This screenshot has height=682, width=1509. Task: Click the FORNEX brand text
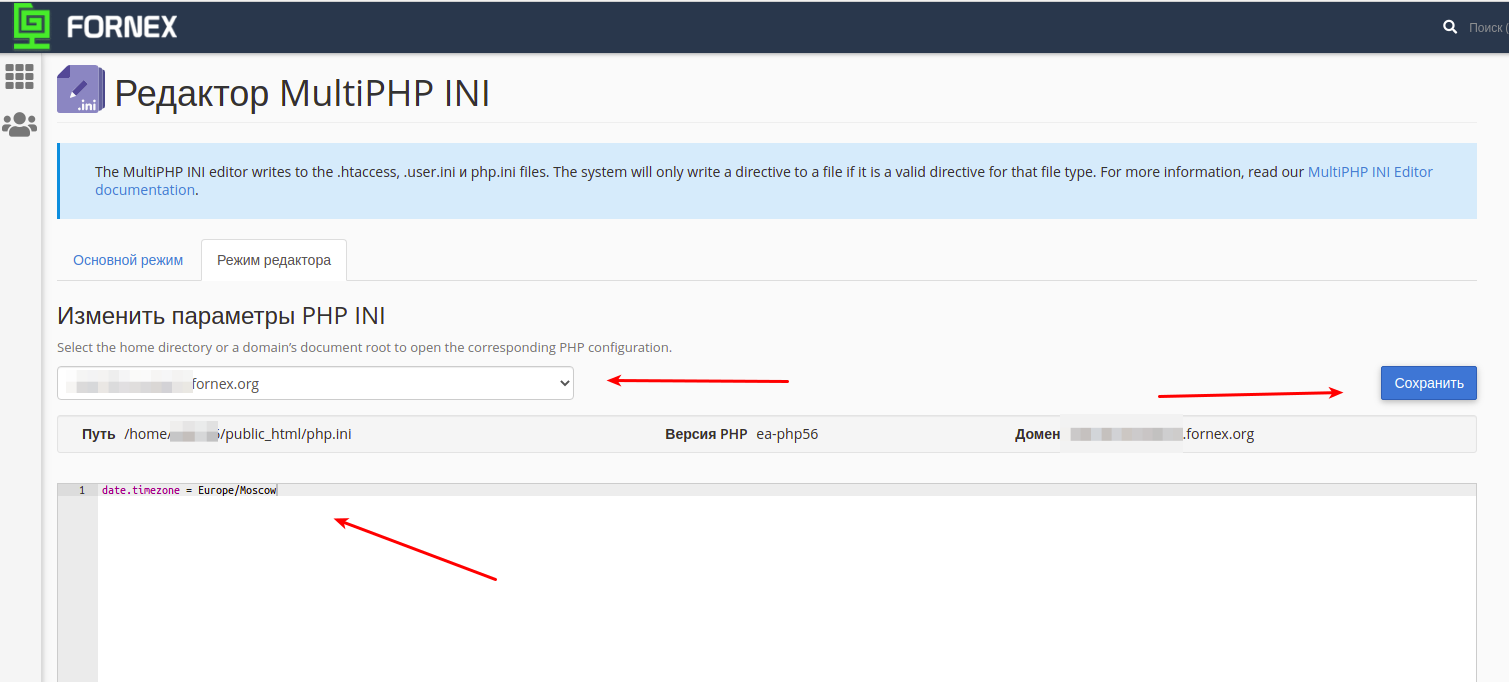(122, 27)
